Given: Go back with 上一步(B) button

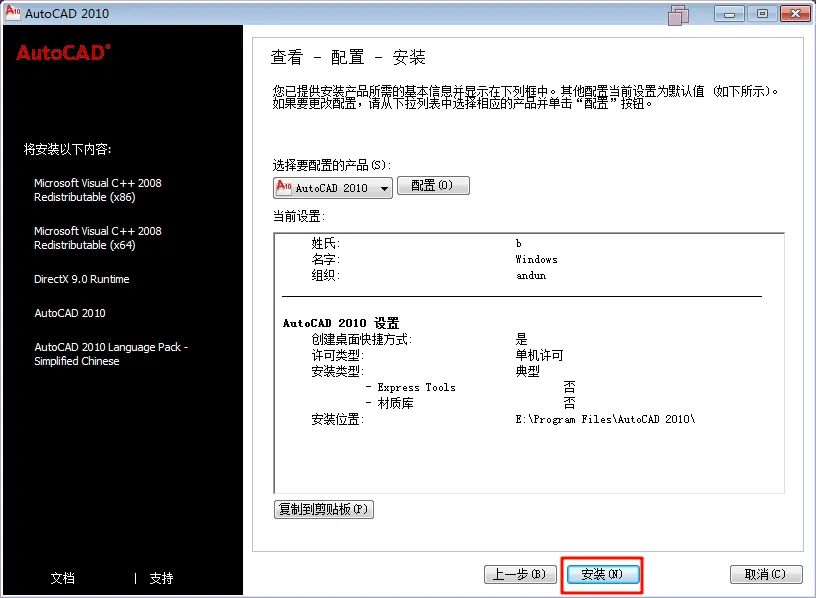Looking at the screenshot, I should 520,574.
